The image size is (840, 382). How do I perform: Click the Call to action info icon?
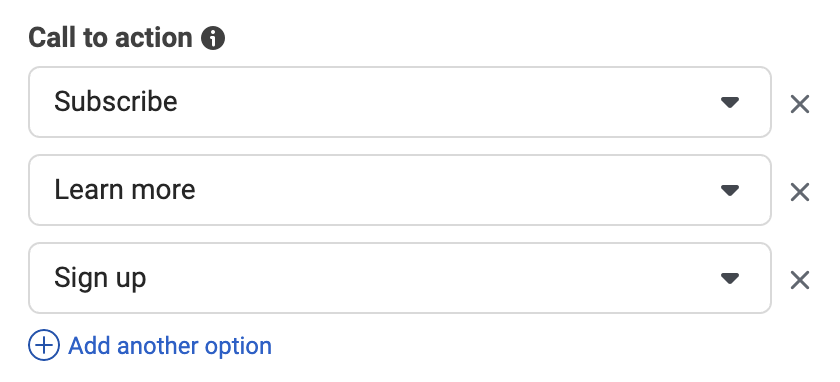(213, 39)
